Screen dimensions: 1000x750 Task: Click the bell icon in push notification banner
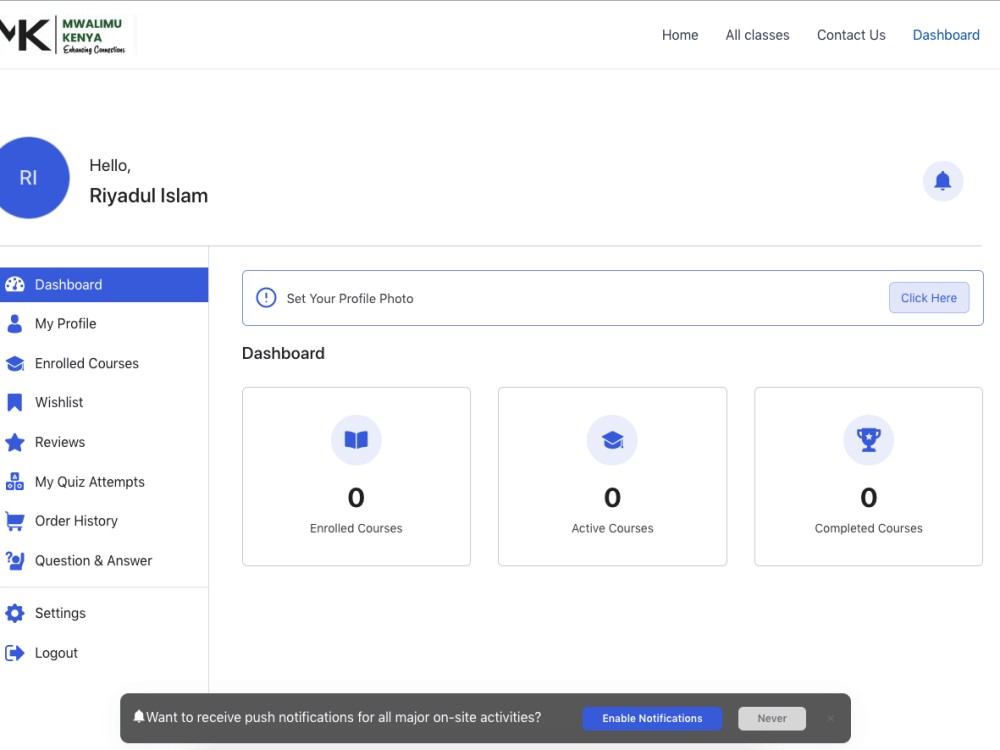[139, 717]
